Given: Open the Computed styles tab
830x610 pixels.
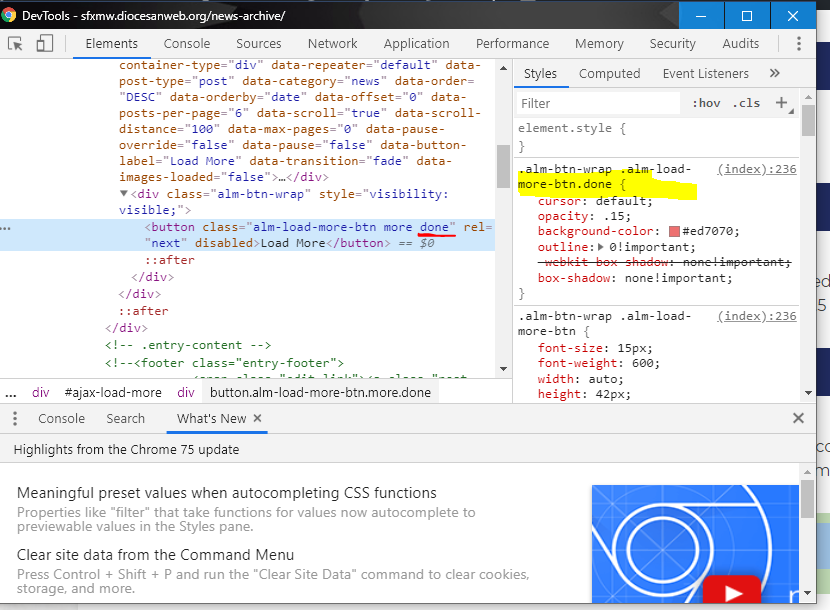Looking at the screenshot, I should click(609, 74).
